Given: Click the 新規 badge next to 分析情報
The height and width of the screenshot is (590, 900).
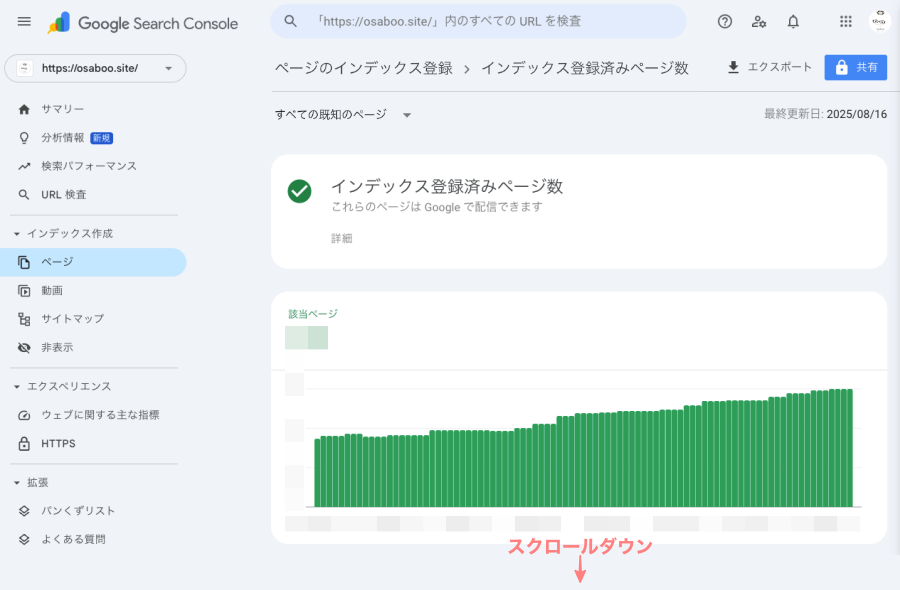Looking at the screenshot, I should coord(102,138).
